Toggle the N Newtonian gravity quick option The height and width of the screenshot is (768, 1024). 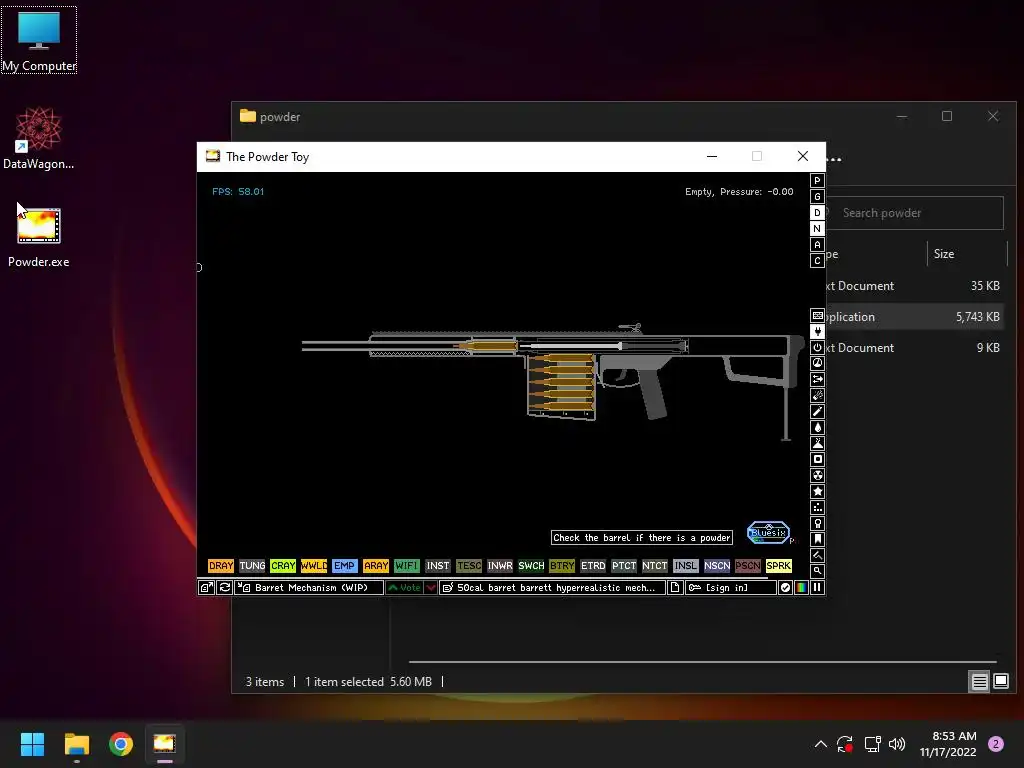[817, 229]
